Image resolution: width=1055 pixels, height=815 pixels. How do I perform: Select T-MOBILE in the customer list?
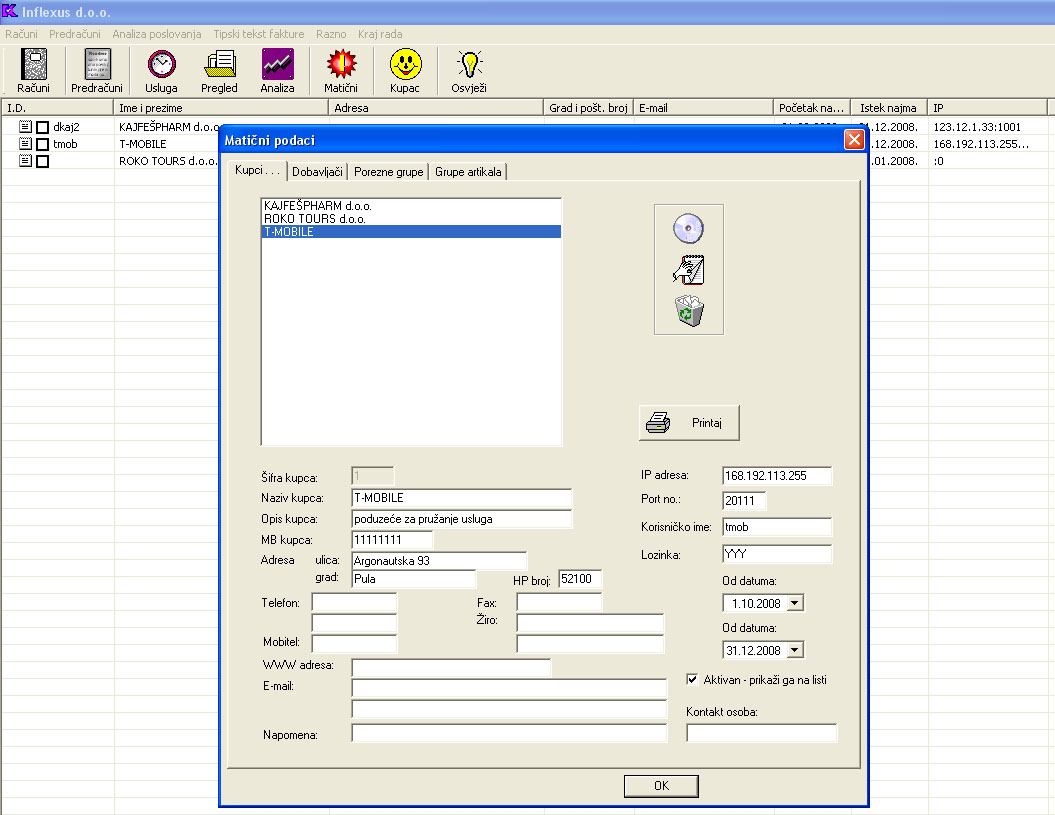[411, 232]
